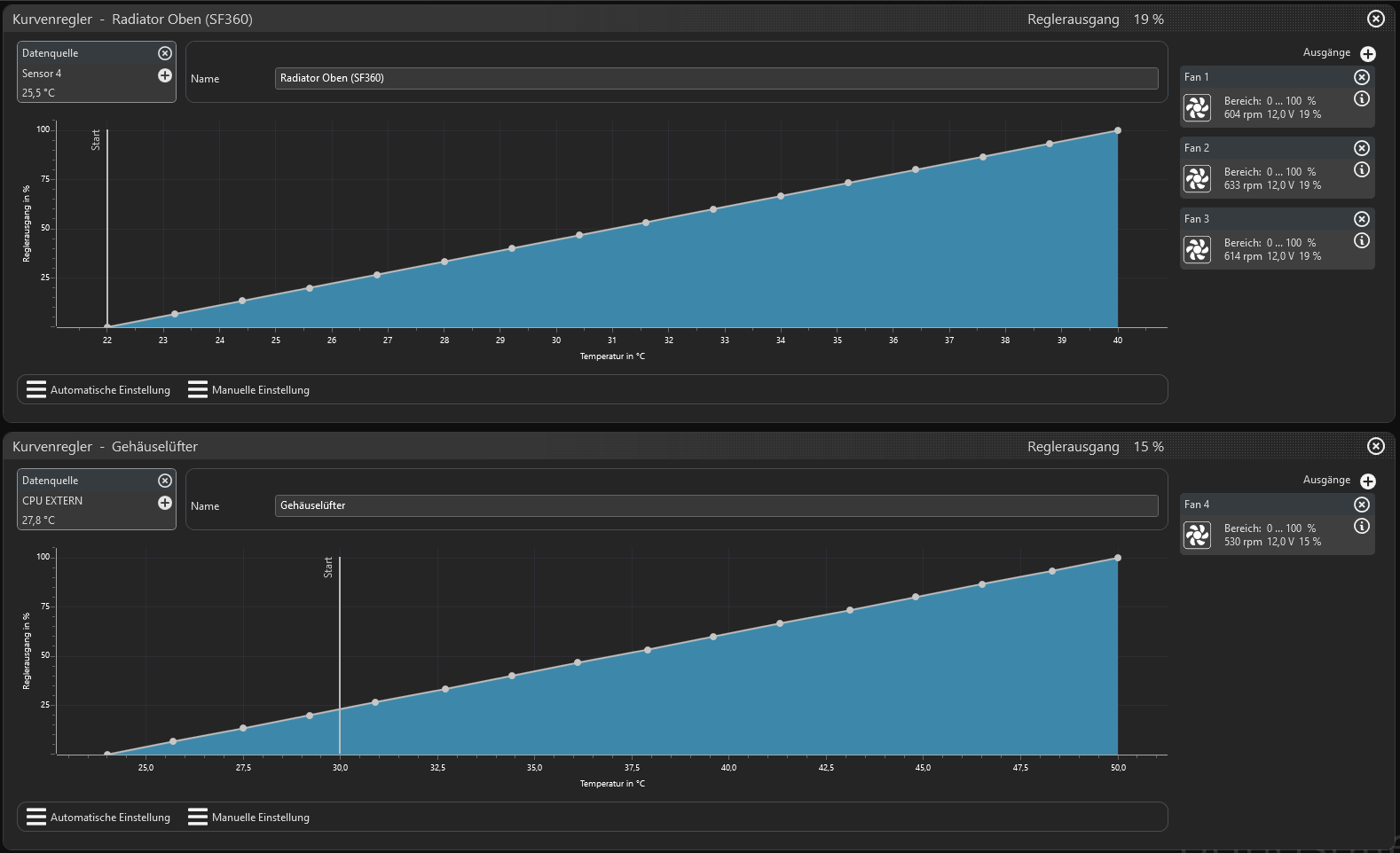This screenshot has width=1400, height=853.
Task: Click the 25,5 °C sensor reading
Action: (38, 93)
